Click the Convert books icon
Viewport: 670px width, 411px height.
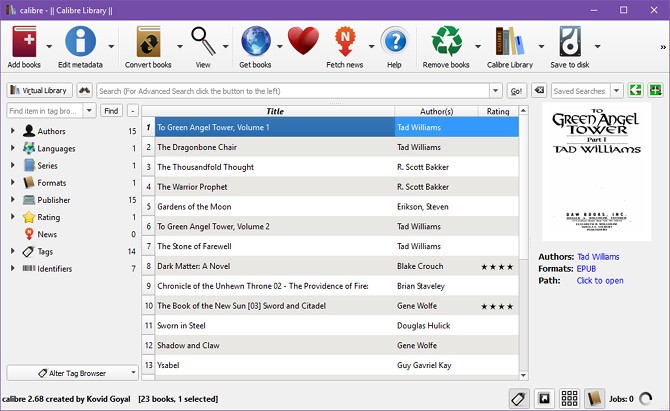pos(148,41)
